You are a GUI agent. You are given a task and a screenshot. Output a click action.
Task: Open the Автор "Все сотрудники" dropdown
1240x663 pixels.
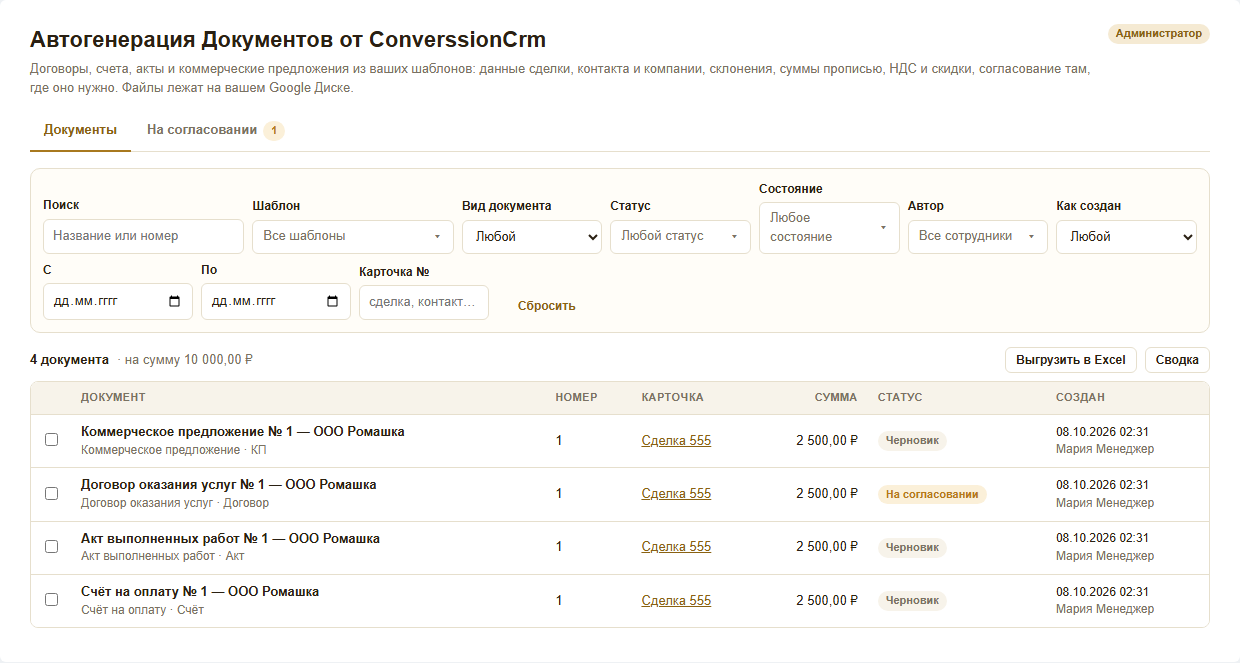978,236
